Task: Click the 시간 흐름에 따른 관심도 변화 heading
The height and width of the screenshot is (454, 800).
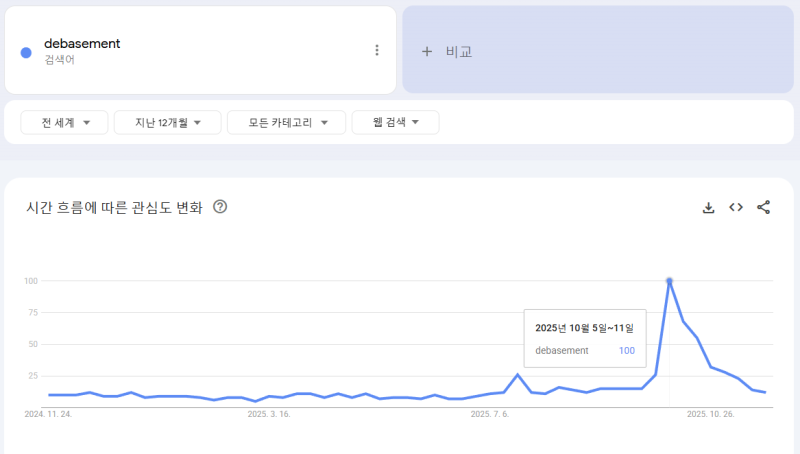Action: tap(114, 208)
